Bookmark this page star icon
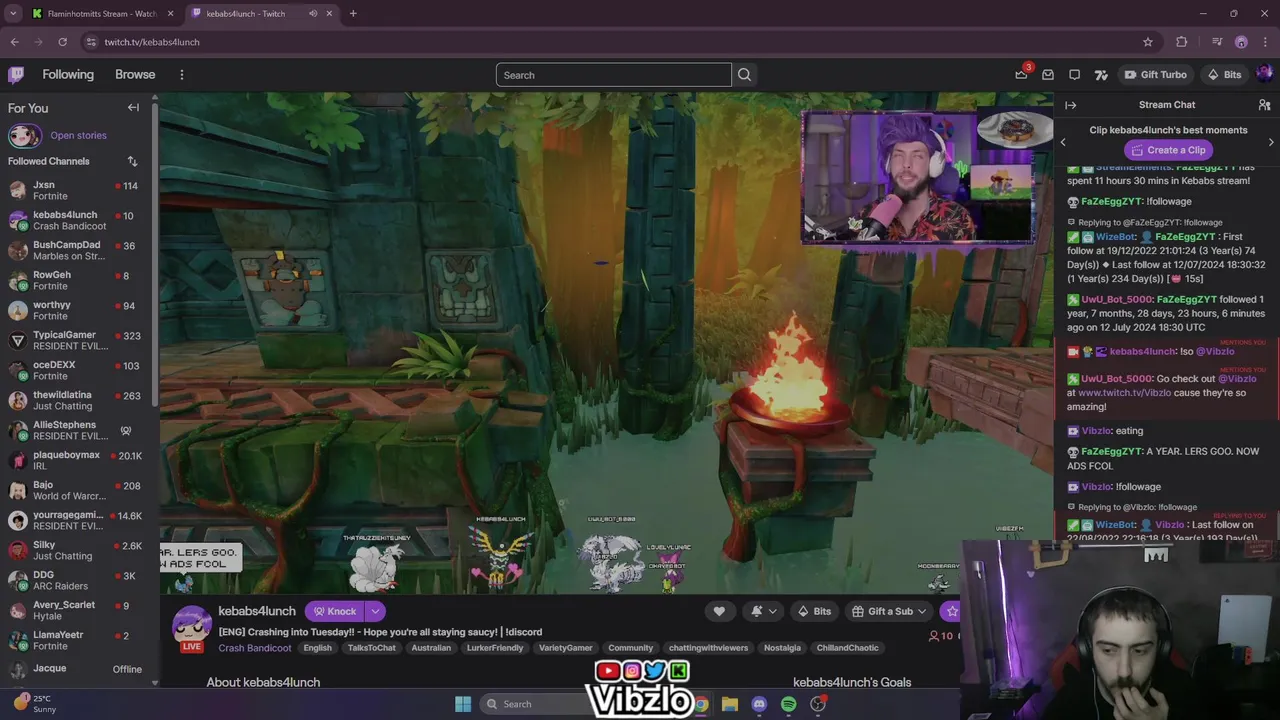1280x720 pixels. click(1148, 42)
